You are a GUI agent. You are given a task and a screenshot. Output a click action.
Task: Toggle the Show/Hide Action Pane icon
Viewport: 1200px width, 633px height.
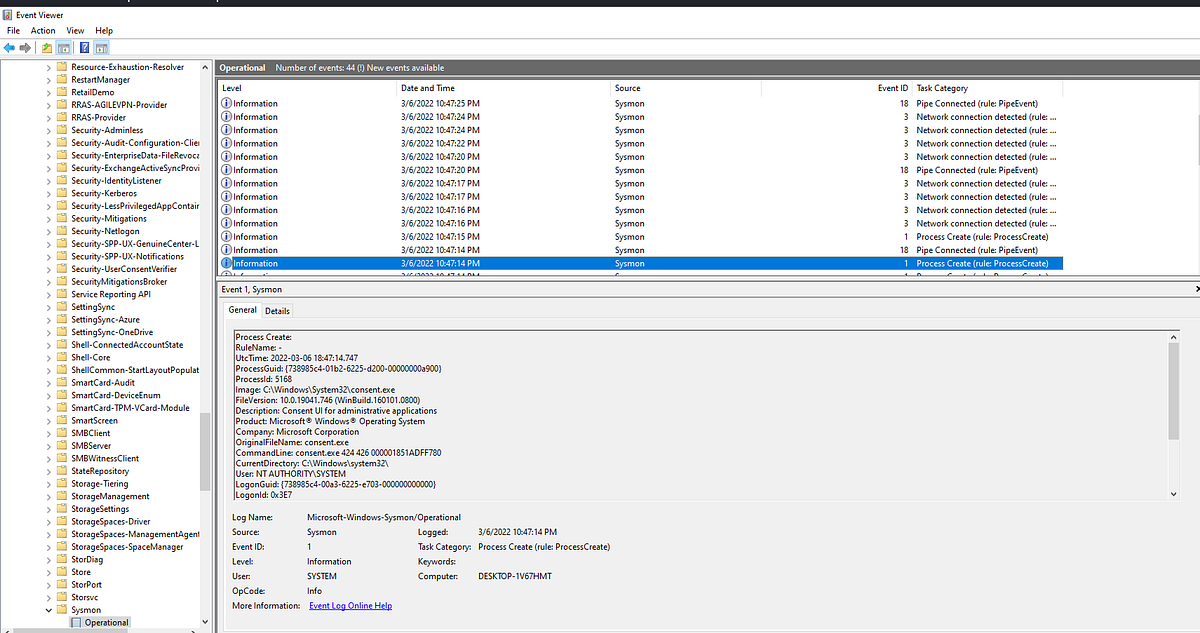pyautogui.click(x=103, y=47)
